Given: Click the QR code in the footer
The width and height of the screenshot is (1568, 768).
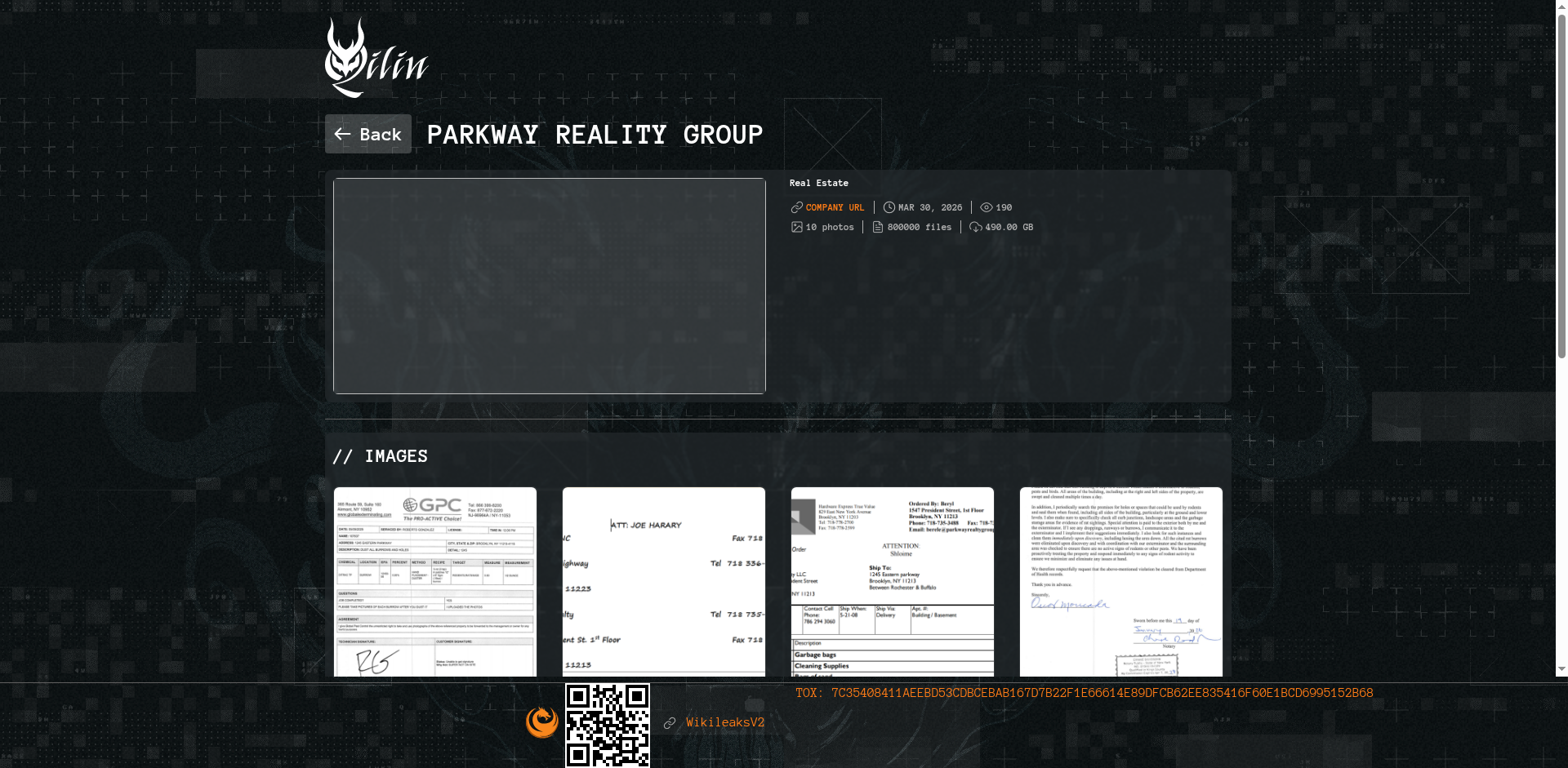Looking at the screenshot, I should [x=608, y=726].
